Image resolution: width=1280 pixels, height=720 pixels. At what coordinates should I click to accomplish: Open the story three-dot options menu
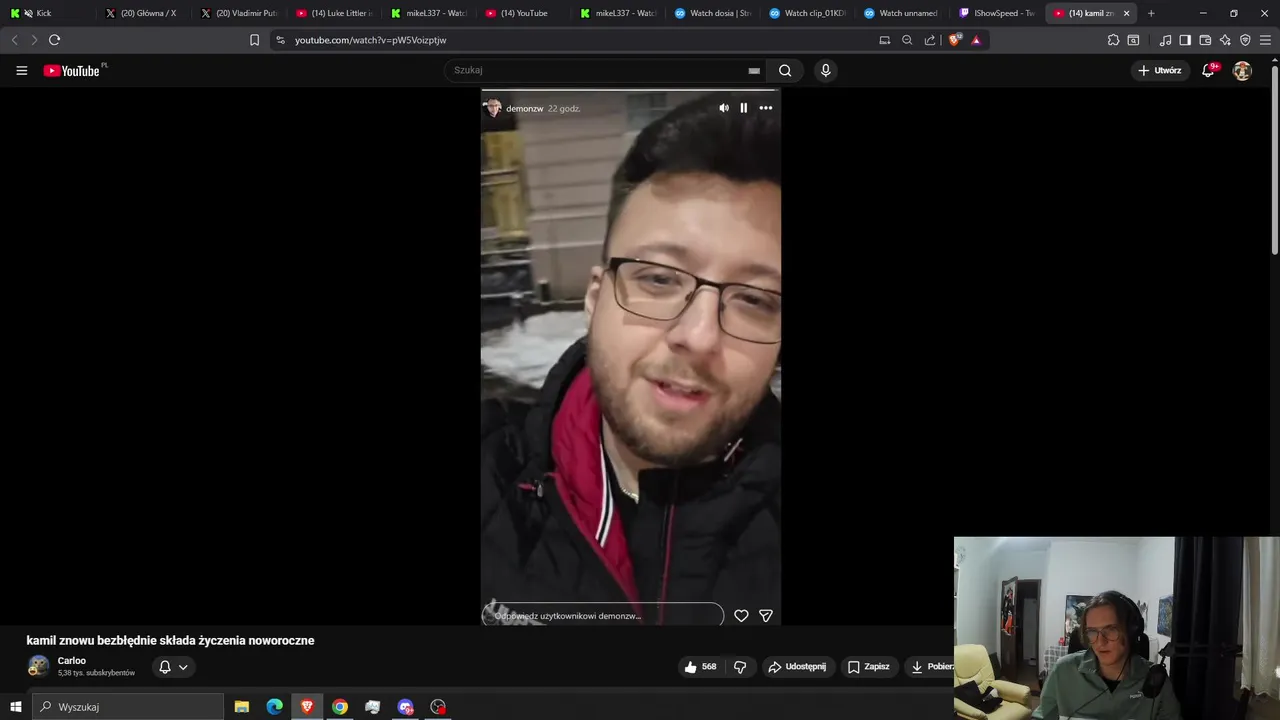766,108
